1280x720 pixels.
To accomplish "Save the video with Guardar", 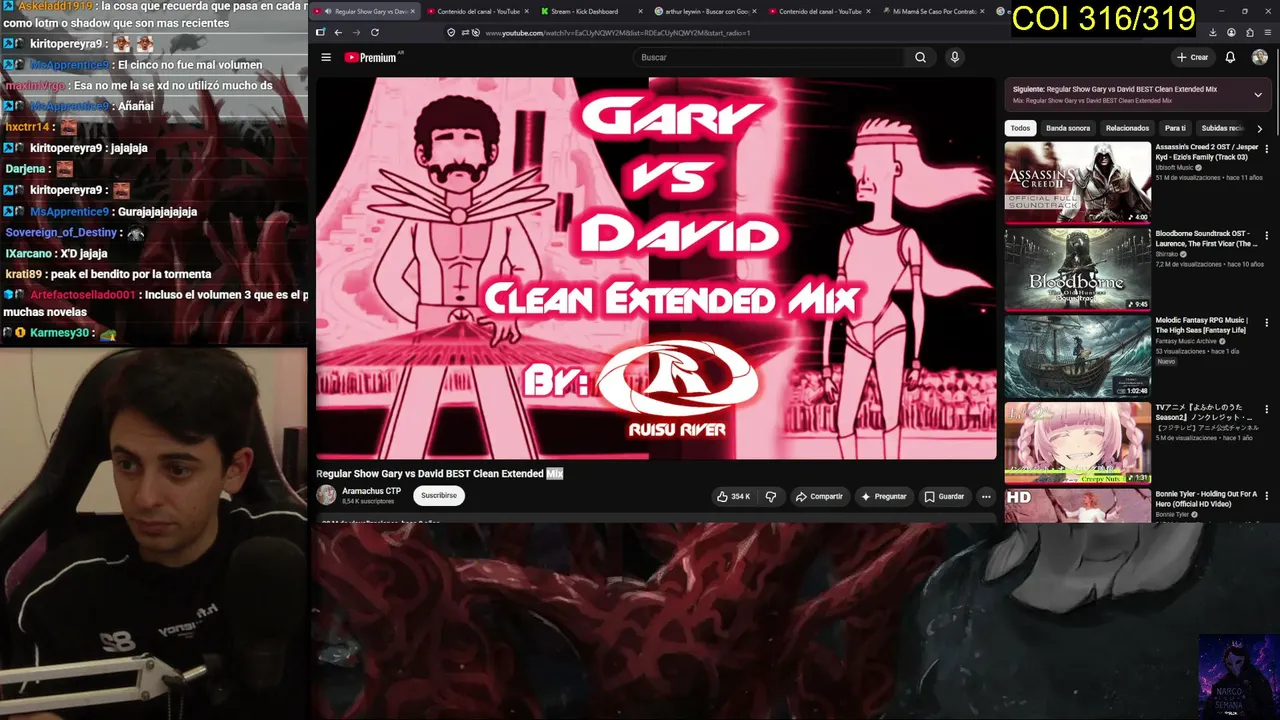I will pos(944,496).
